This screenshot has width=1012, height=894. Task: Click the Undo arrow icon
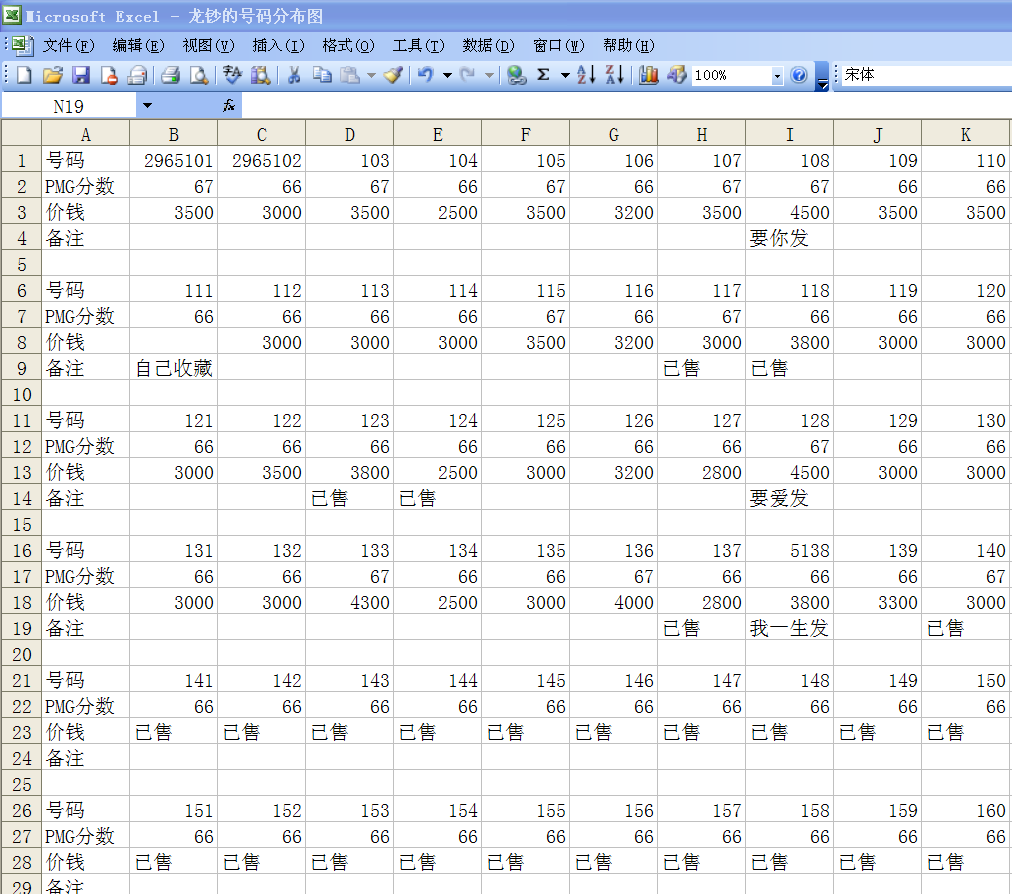[x=426, y=75]
